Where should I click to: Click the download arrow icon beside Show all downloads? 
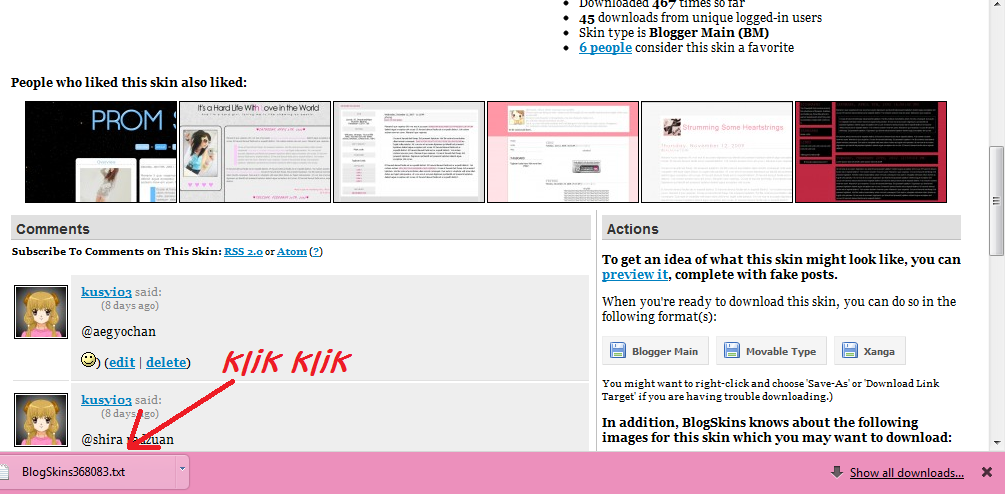836,472
